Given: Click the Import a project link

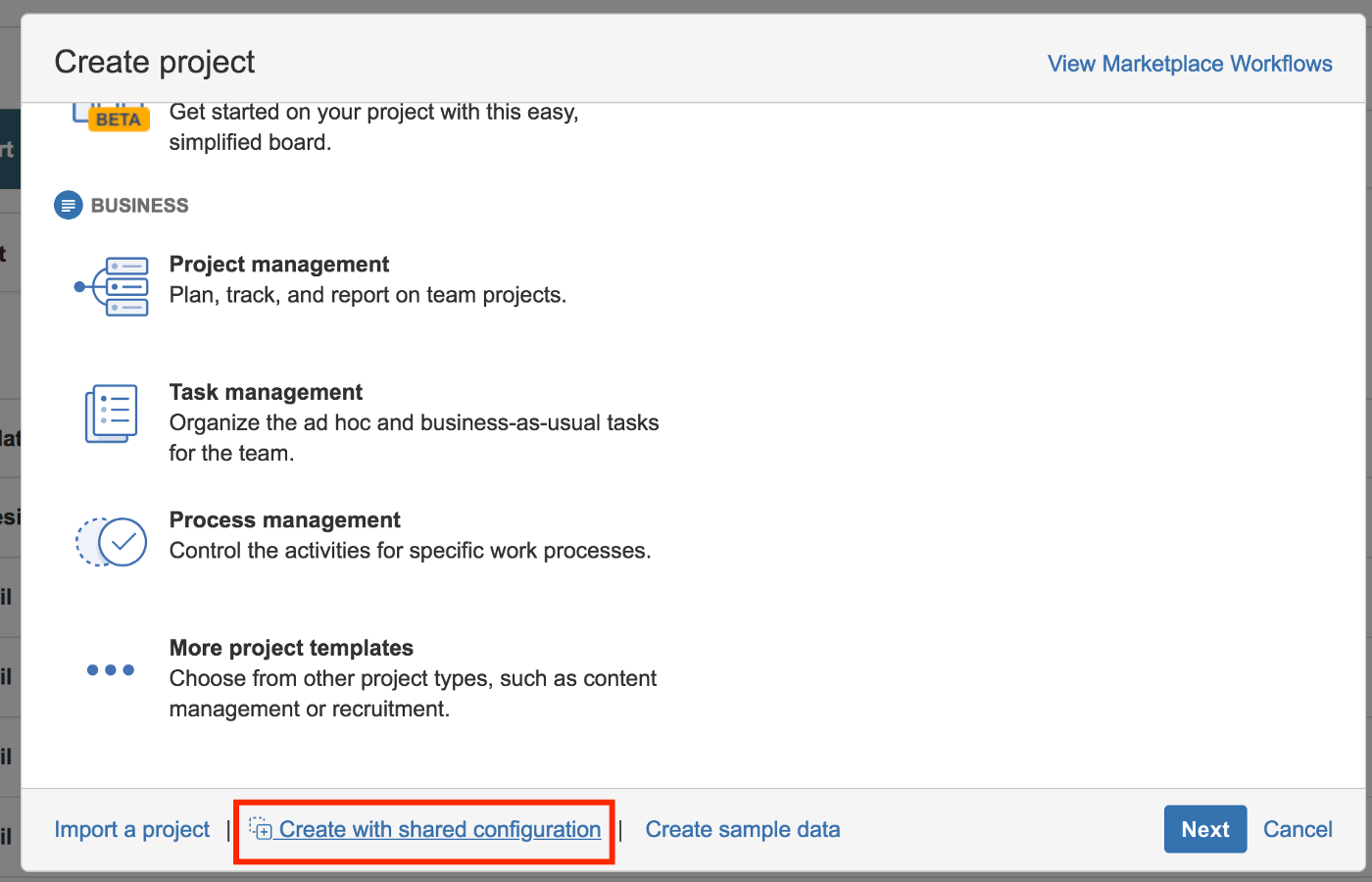Looking at the screenshot, I should [131, 829].
